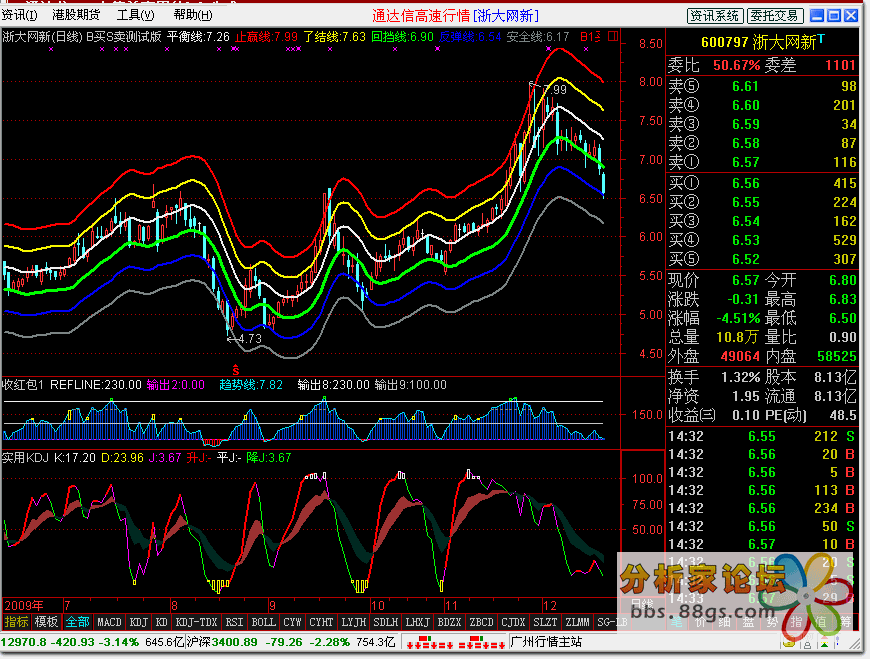Switch to the KDJ-TDX indicator tab
Screen dimensions: 870x659
[x=196, y=622]
